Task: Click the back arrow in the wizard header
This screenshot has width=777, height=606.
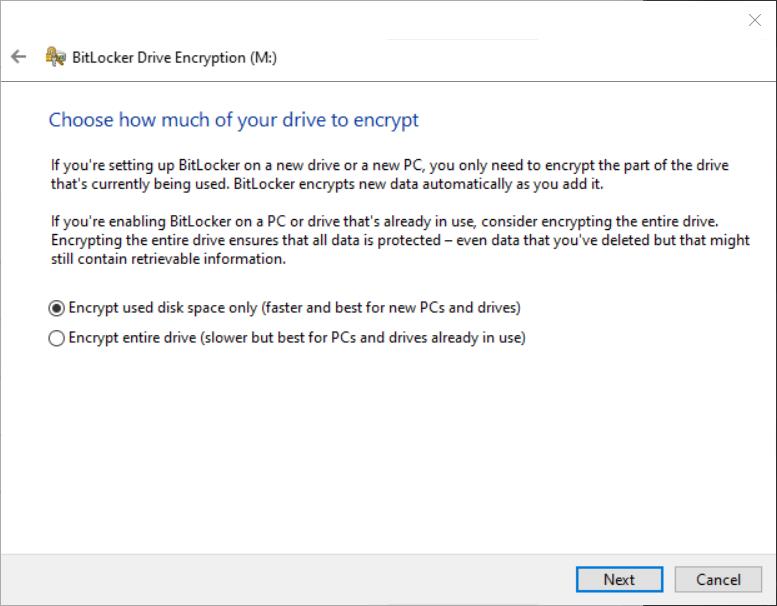Action: [x=18, y=57]
